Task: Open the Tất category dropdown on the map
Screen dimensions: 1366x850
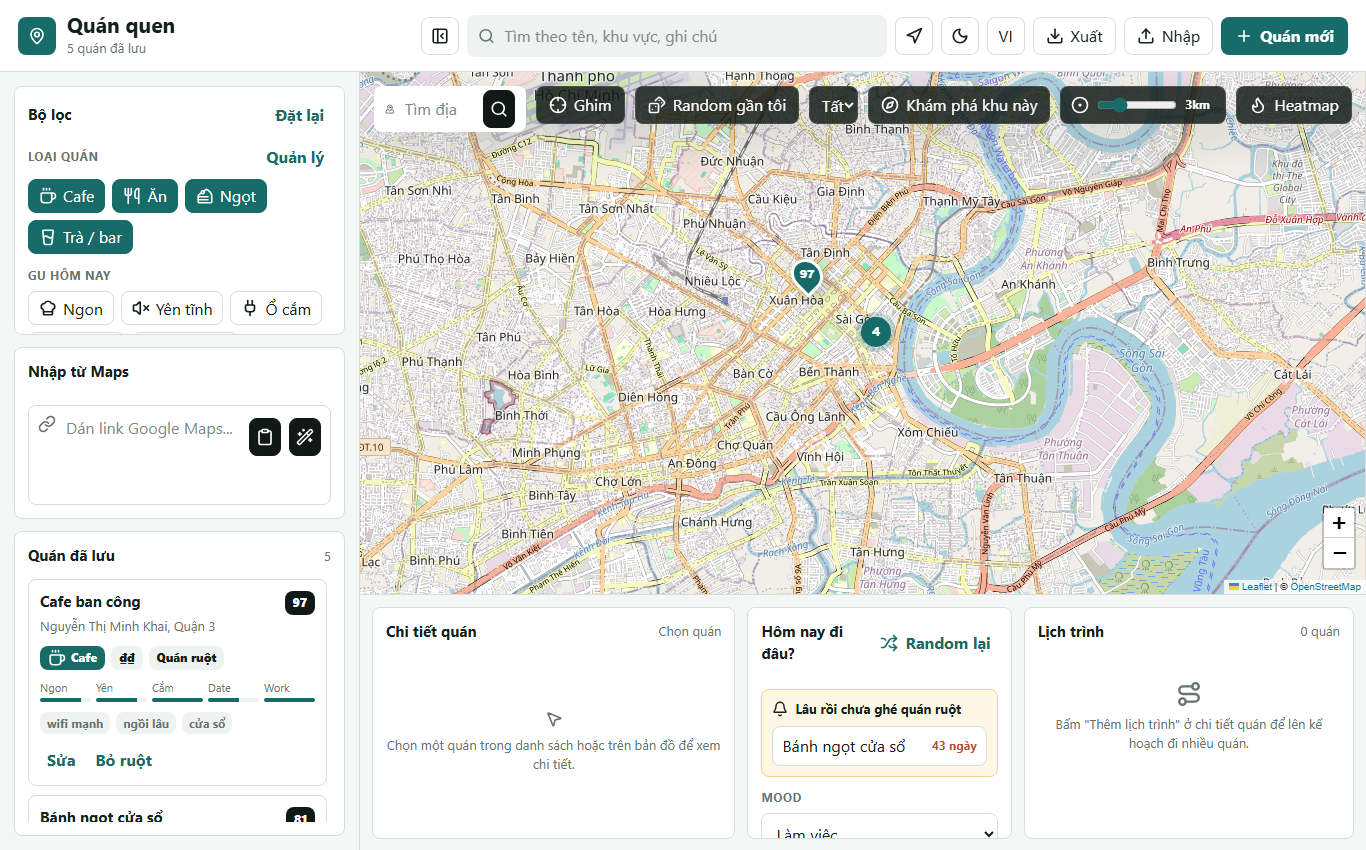Action: [834, 105]
